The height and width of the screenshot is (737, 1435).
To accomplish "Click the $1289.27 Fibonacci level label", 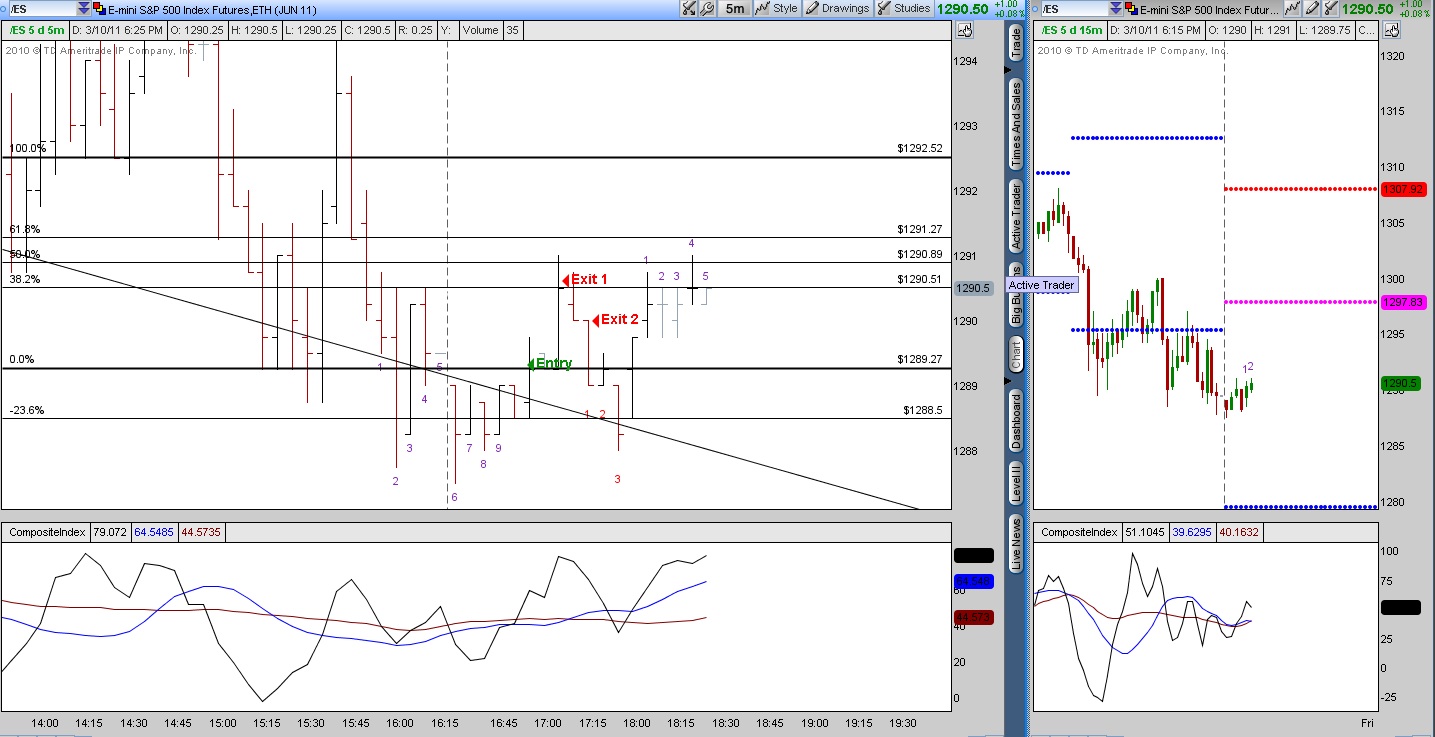I will 919,359.
